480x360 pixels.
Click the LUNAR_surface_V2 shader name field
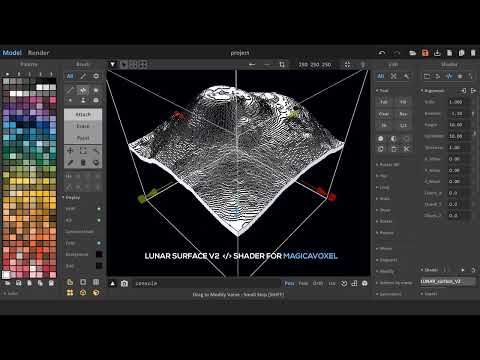click(x=448, y=282)
